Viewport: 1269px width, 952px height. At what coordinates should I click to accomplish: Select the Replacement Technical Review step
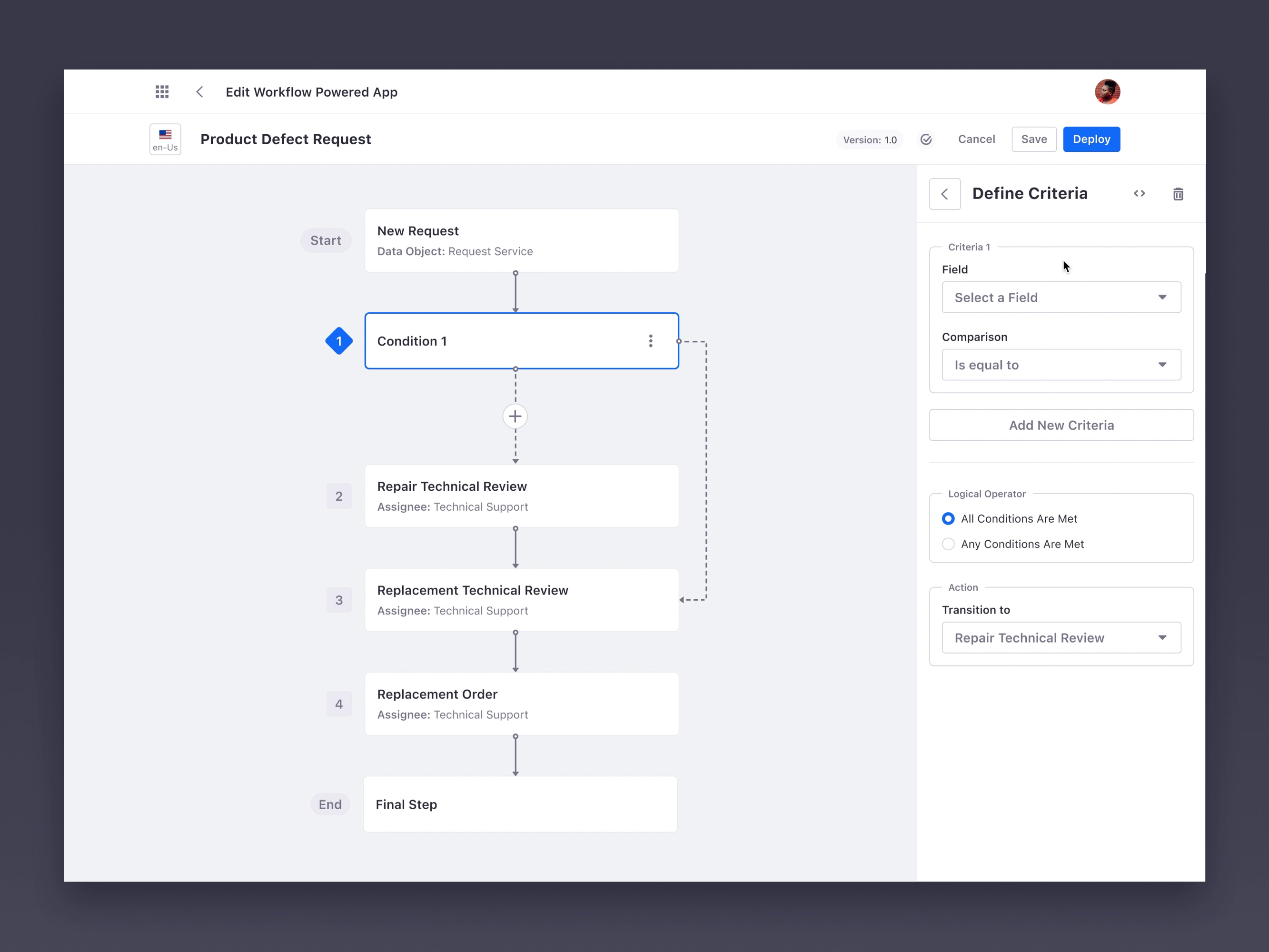point(522,600)
